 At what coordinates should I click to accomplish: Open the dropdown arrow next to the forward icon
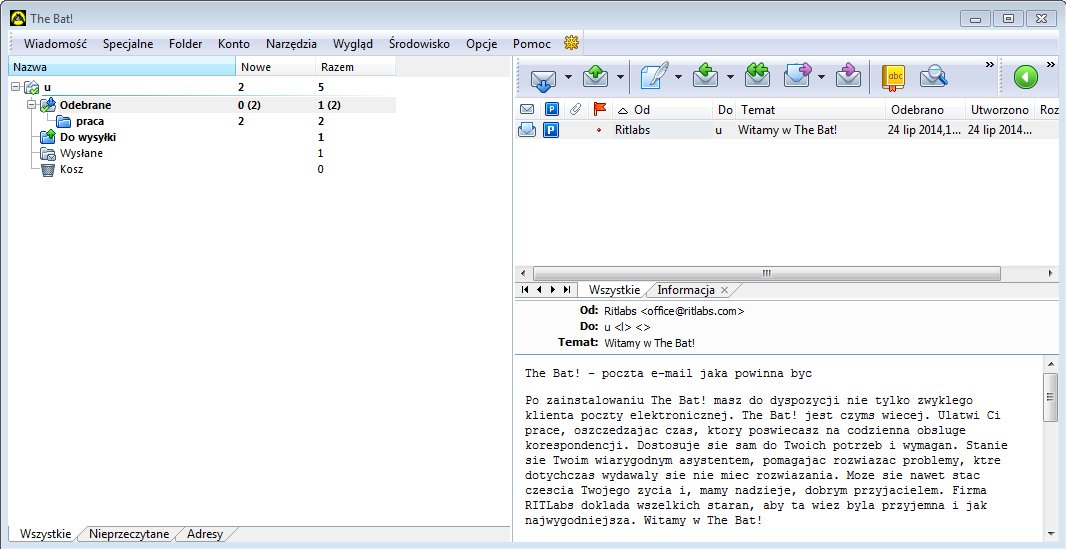(x=821, y=77)
